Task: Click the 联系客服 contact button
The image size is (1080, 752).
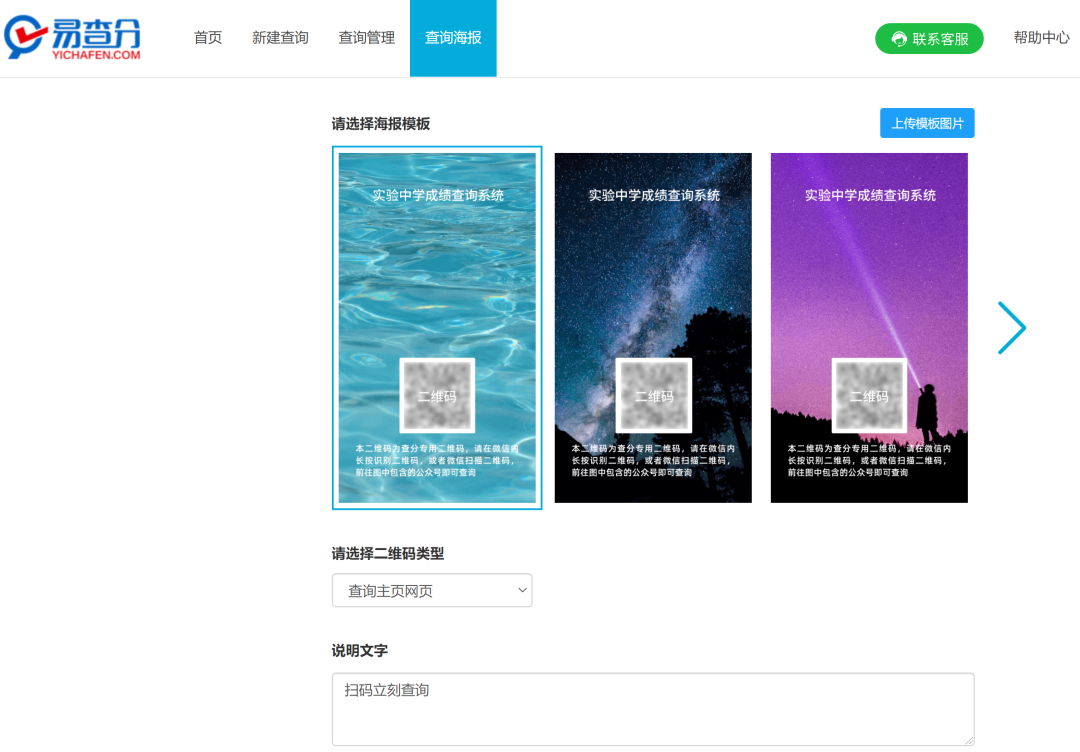Action: pos(929,39)
